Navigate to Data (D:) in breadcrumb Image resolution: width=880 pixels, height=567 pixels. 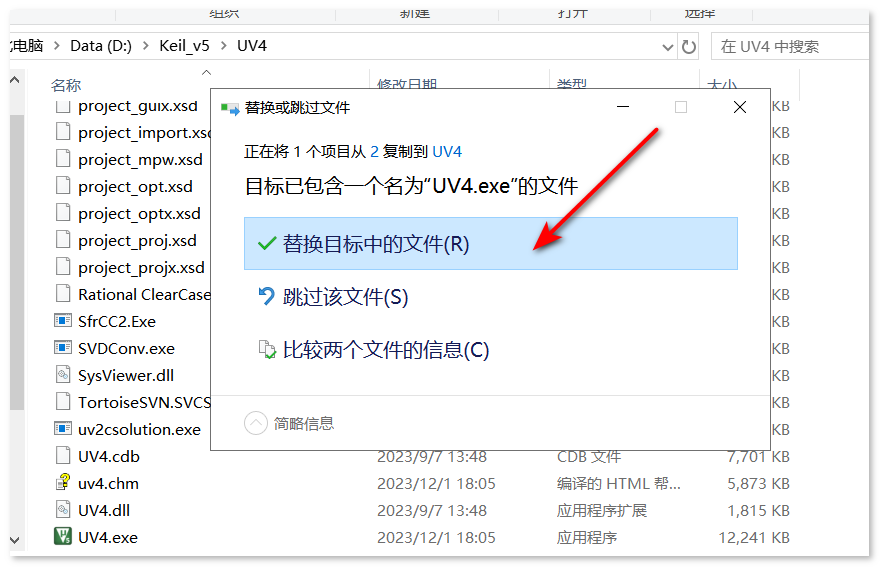pyautogui.click(x=101, y=46)
